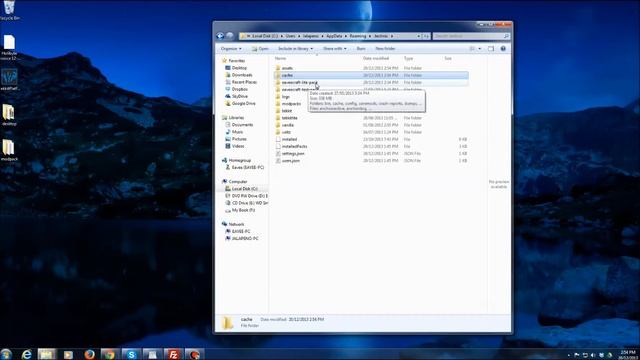Launch Internet Explorer from taskbar
This screenshot has height=360, width=640.
[x=27, y=354]
